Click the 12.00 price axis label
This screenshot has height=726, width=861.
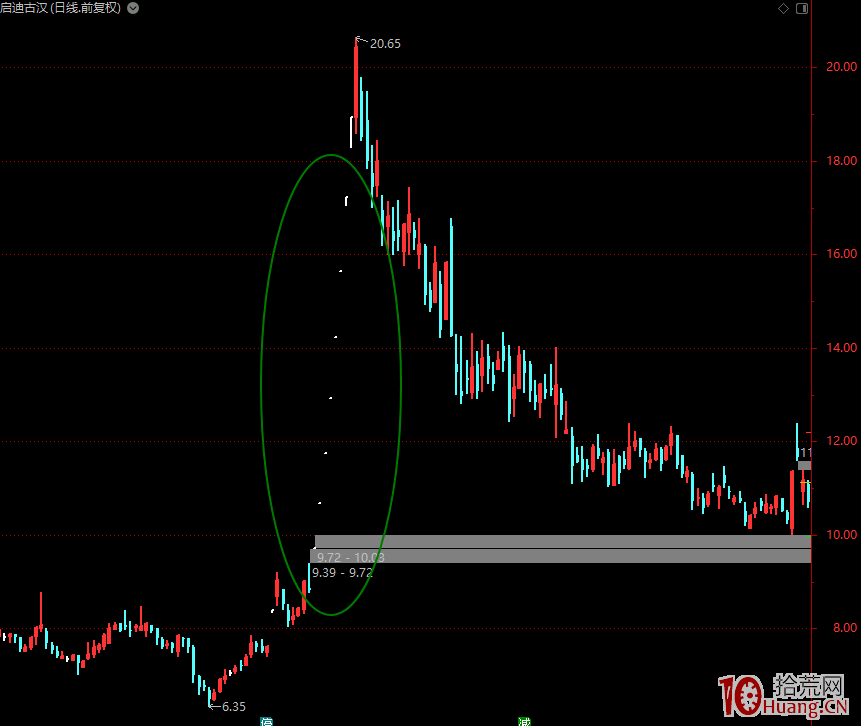pyautogui.click(x=841, y=441)
